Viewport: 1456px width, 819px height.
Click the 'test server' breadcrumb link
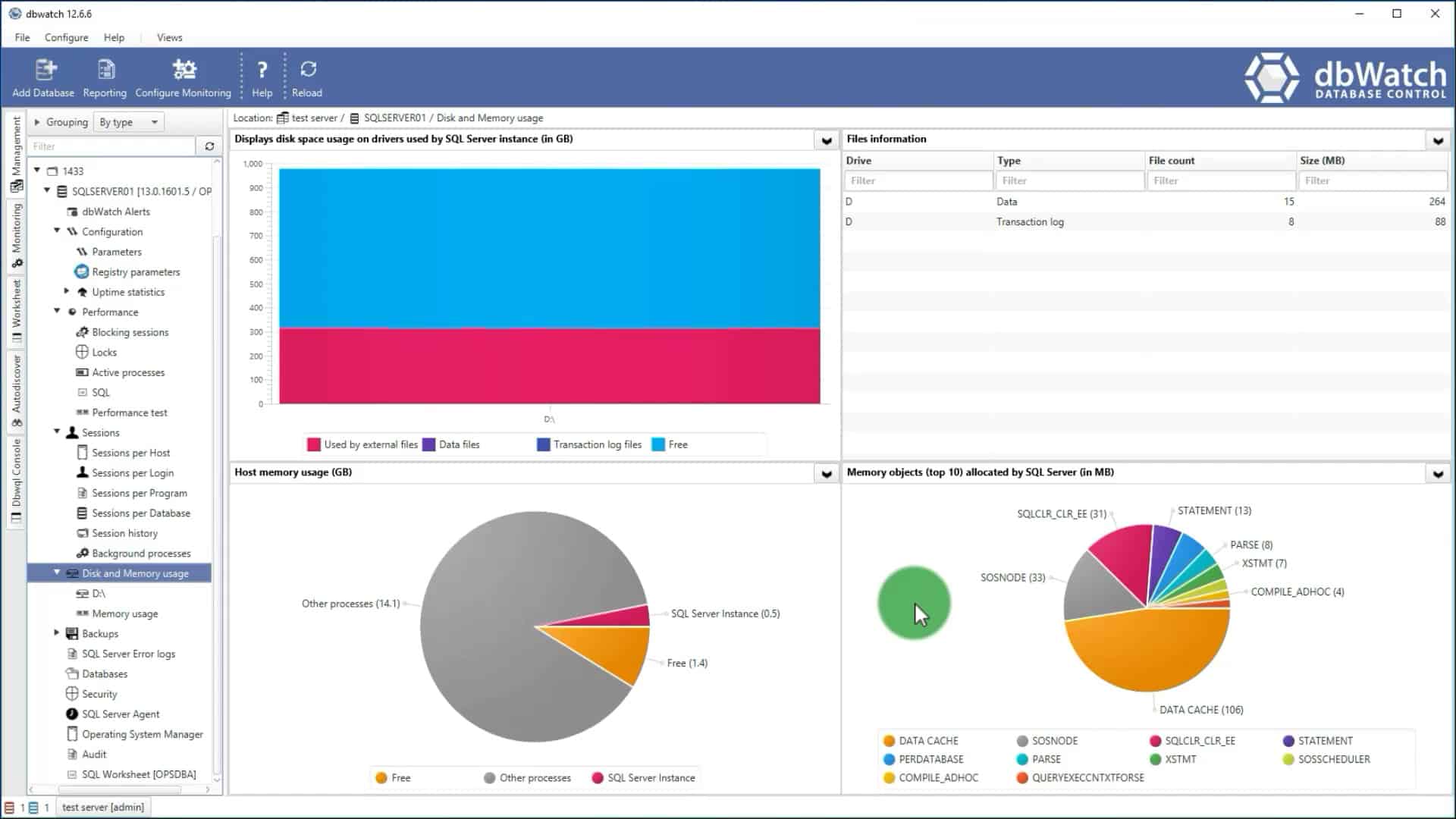[x=314, y=118]
